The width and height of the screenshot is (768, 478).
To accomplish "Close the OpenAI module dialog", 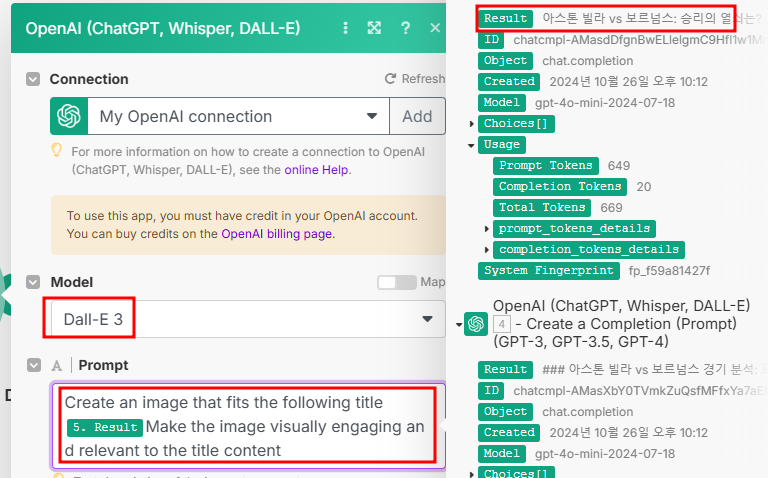I will 435,28.
